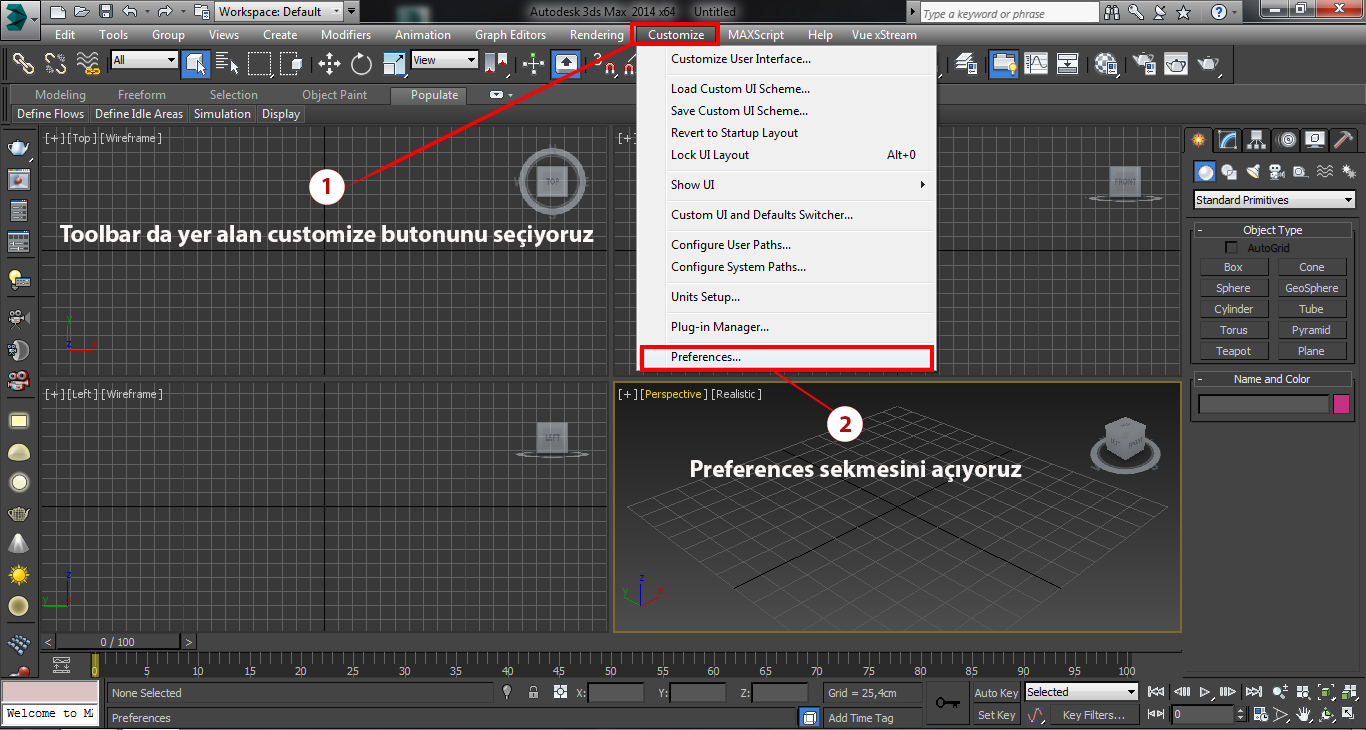Open the Rendered Frame Window icon

(1176, 63)
